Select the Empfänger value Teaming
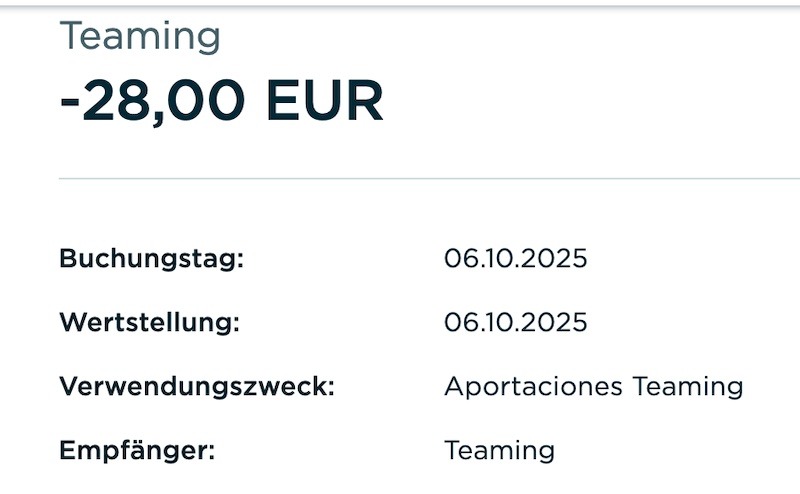The image size is (800, 494). pos(499,450)
